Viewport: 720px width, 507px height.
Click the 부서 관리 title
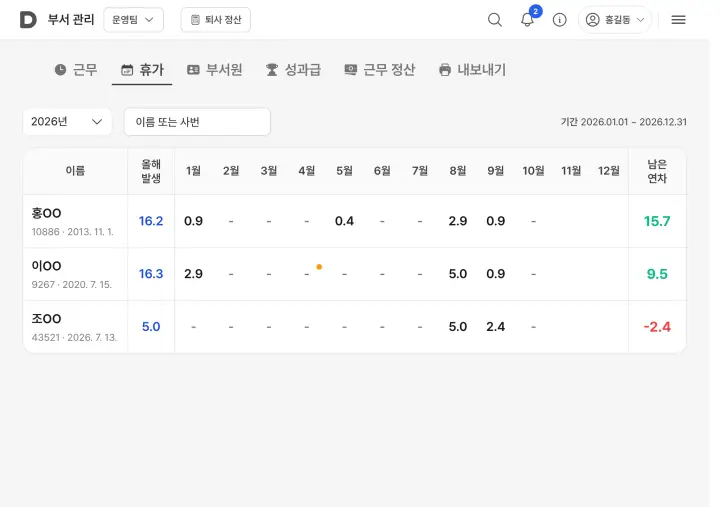tap(71, 20)
